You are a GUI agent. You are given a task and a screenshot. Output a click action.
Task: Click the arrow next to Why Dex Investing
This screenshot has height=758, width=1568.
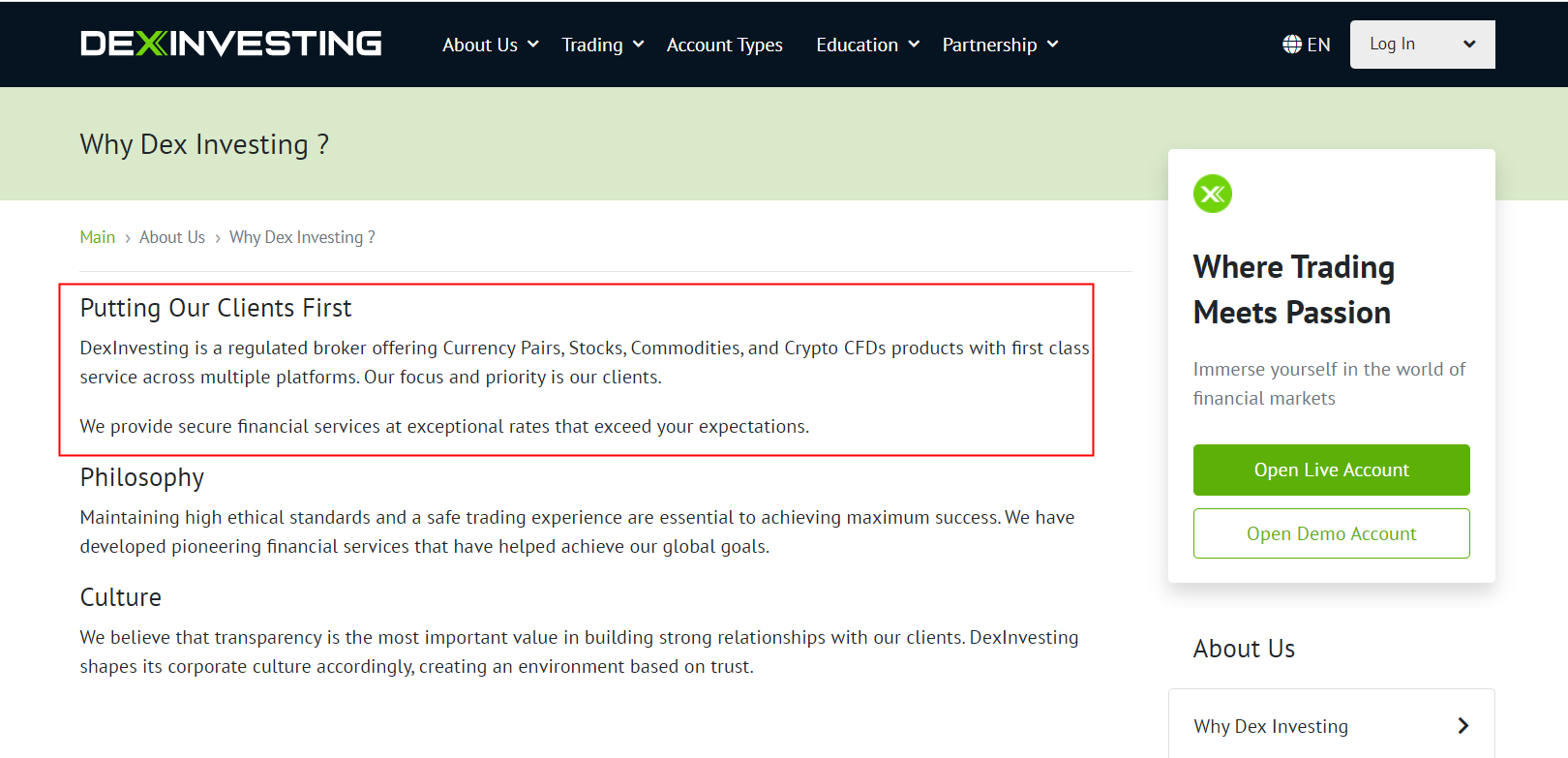(1462, 726)
